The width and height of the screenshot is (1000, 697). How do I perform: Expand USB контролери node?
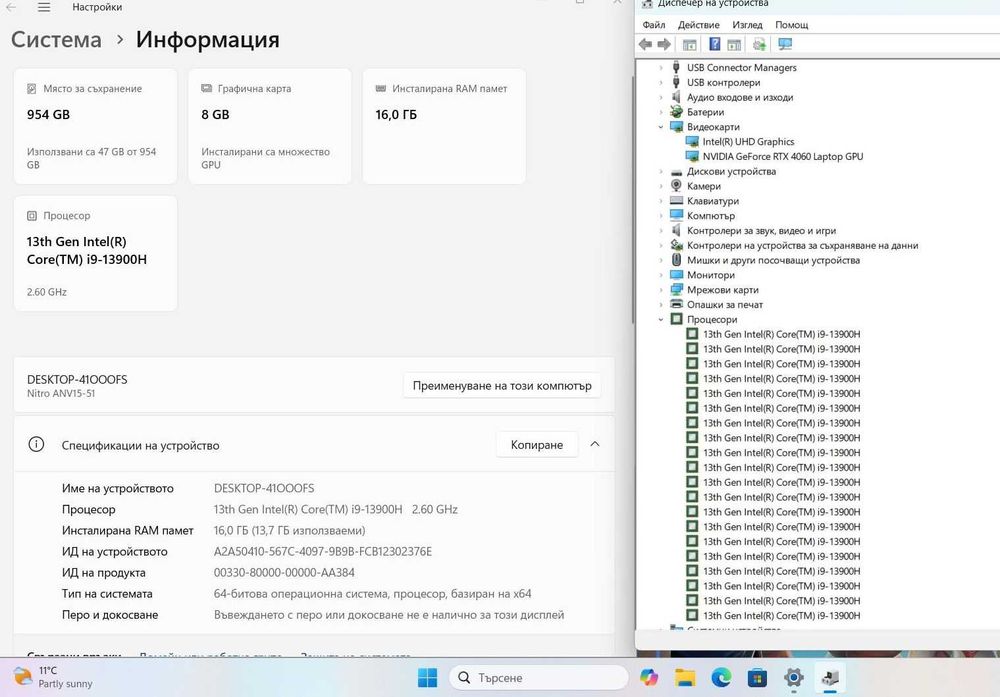pos(661,82)
